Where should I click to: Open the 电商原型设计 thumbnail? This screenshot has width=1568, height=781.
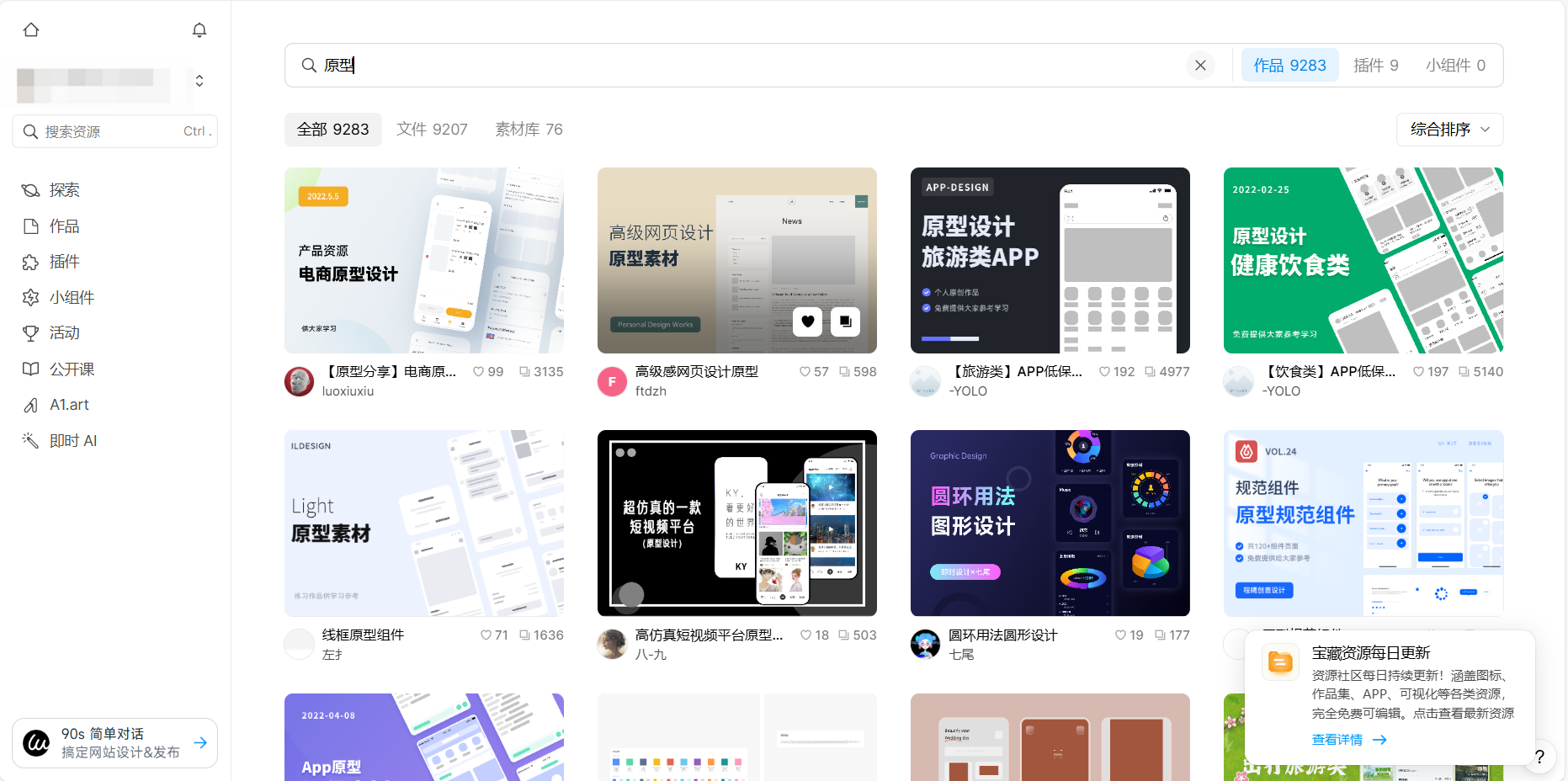point(424,260)
